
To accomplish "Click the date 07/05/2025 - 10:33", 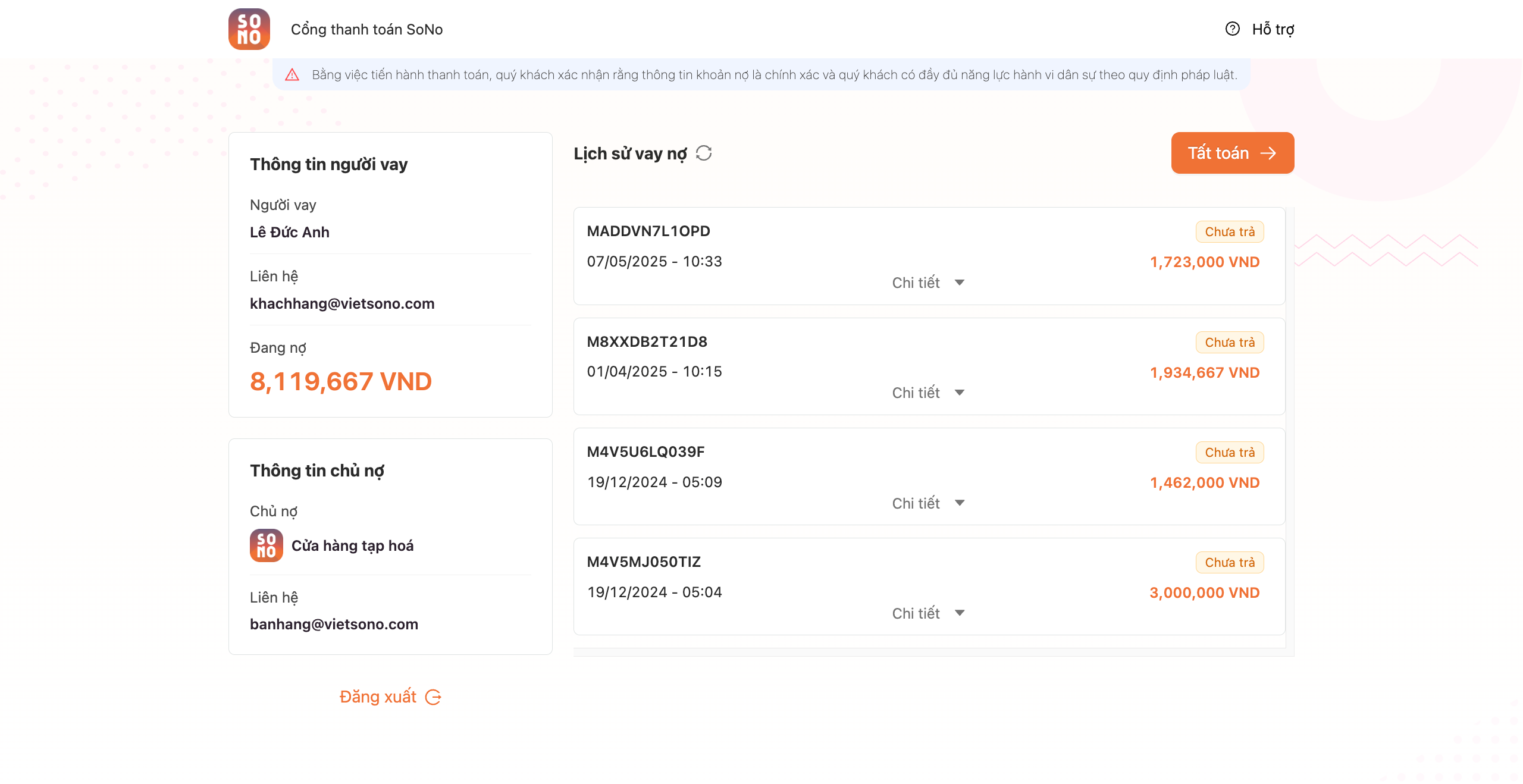I will tap(654, 261).
